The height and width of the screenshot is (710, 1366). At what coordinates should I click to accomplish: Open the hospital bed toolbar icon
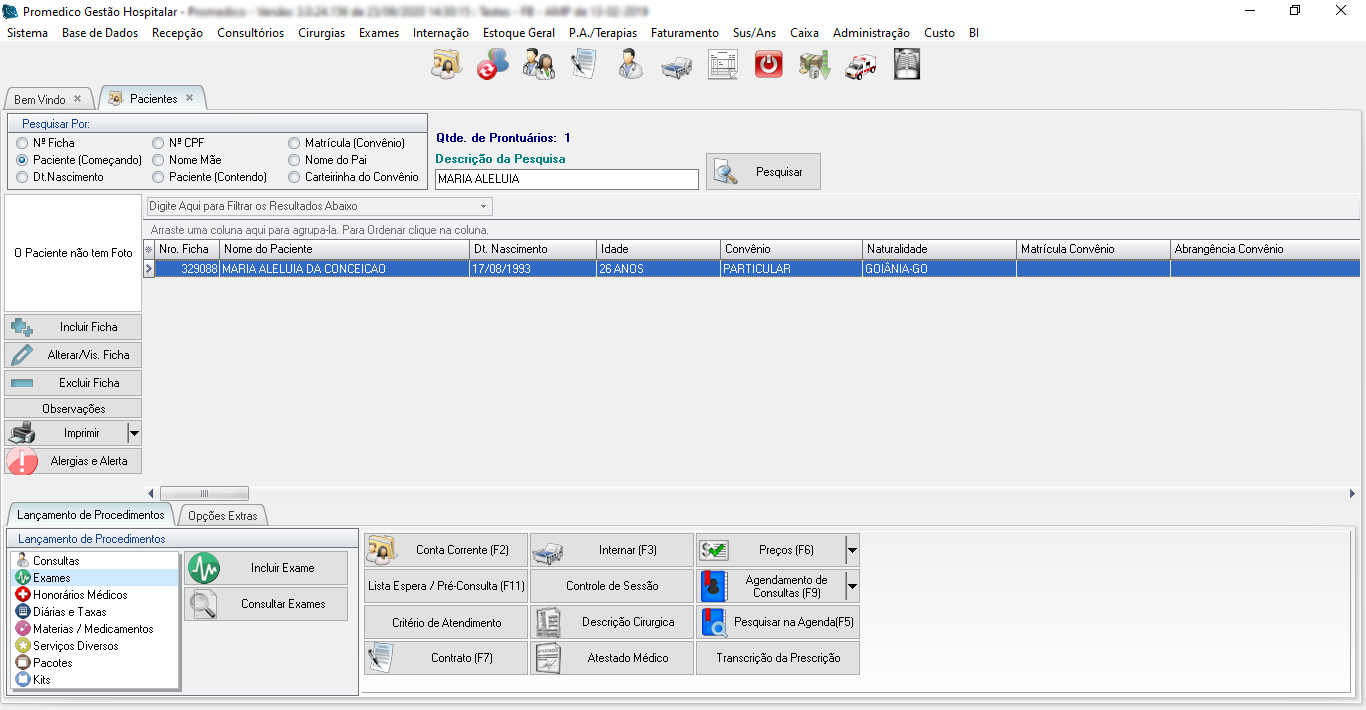(677, 65)
